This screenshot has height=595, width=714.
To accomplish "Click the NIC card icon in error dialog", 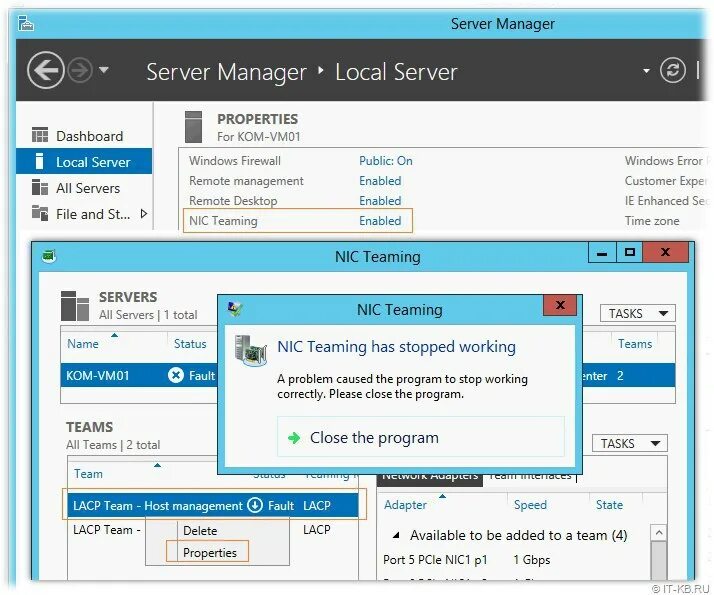I will point(250,351).
